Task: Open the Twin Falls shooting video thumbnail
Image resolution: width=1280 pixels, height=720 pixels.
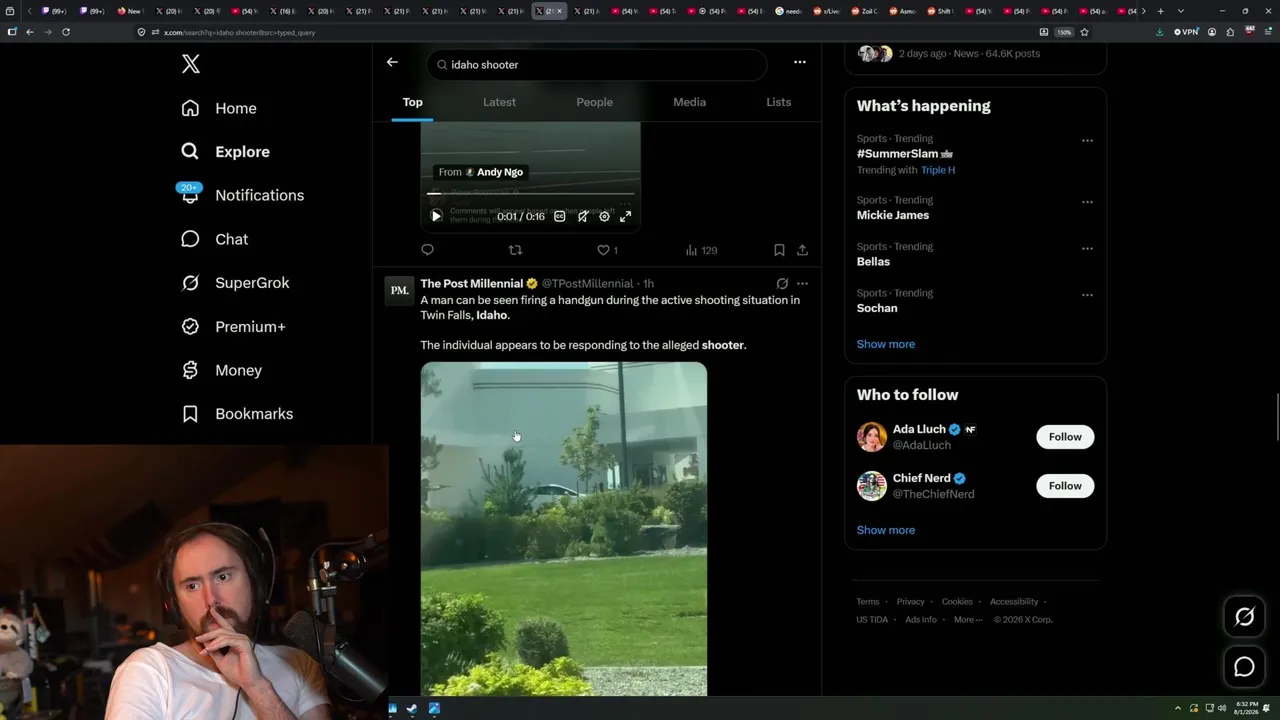Action: coord(564,529)
